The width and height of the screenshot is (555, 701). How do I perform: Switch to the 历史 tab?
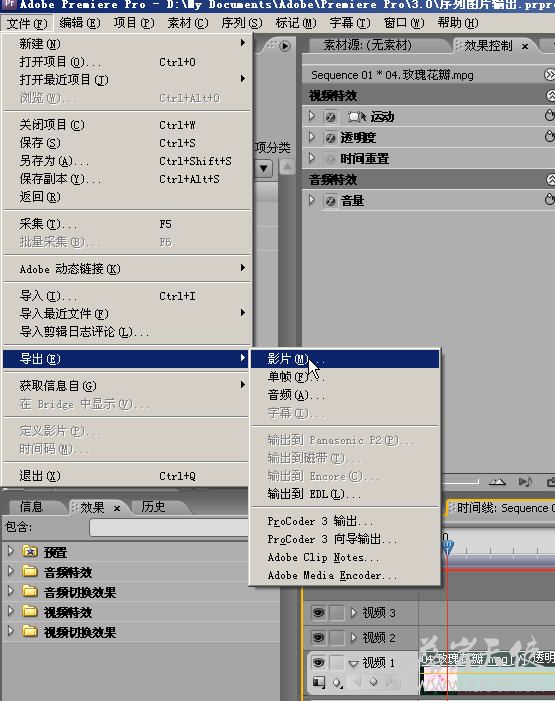(153, 507)
